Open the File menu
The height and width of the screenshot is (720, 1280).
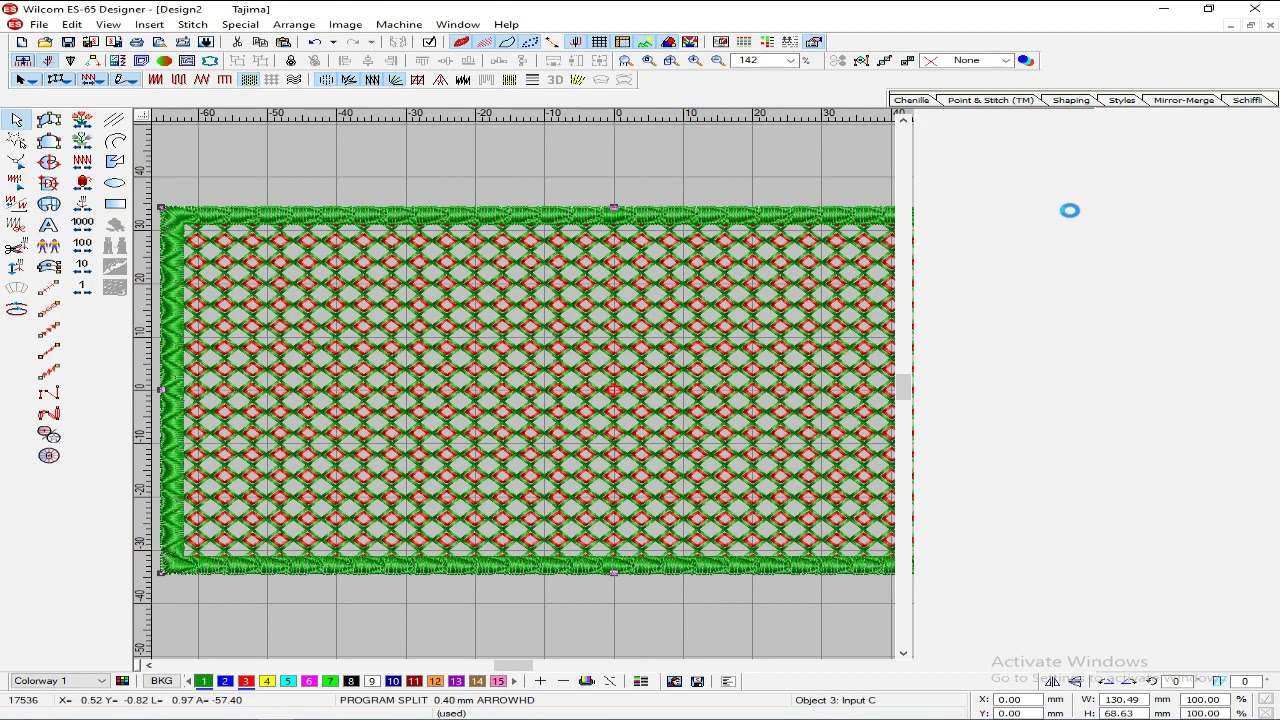(39, 24)
